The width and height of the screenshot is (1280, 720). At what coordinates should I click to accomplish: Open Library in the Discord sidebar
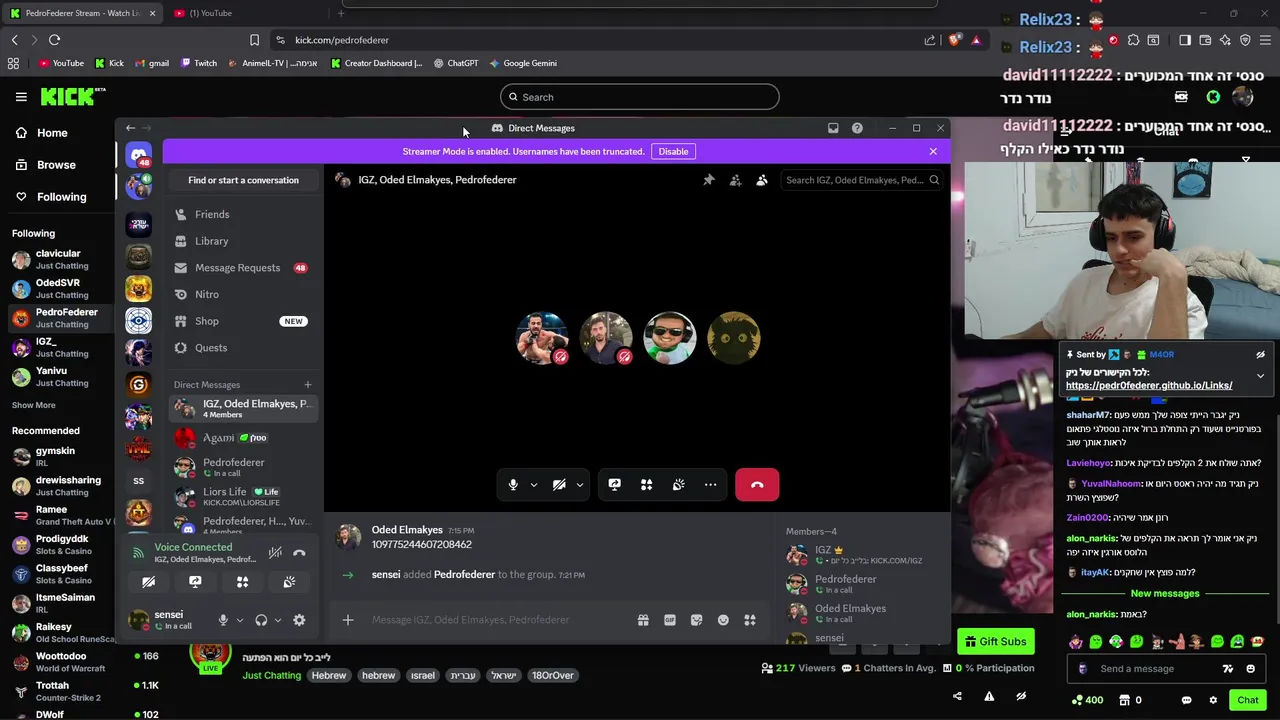242,241
